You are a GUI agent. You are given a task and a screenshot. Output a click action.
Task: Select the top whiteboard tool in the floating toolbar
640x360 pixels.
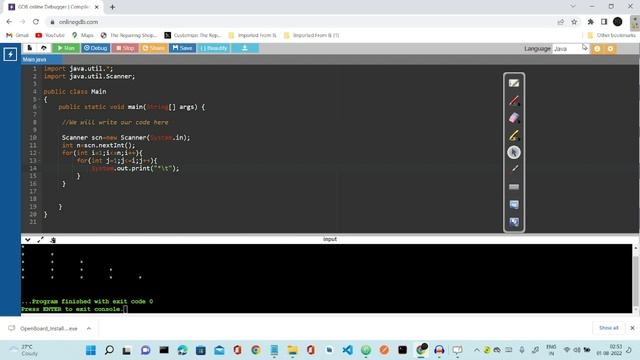pyautogui.click(x=514, y=83)
